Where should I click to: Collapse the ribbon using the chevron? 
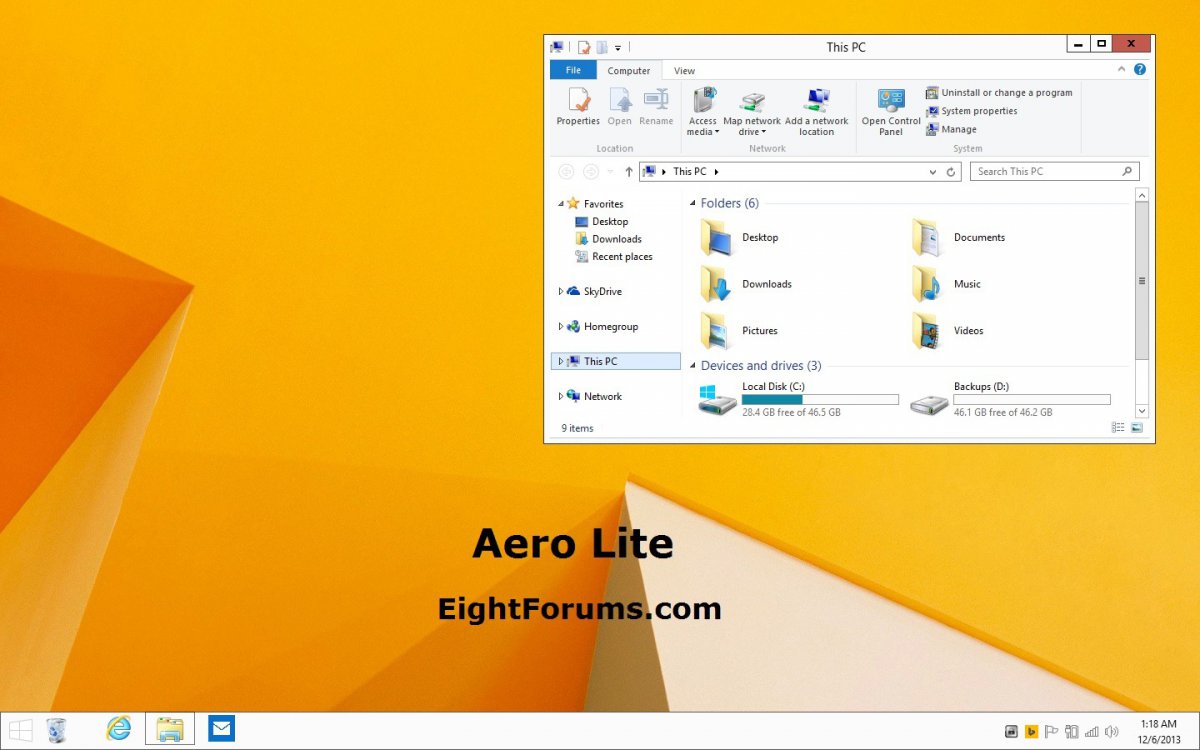pos(1122,69)
